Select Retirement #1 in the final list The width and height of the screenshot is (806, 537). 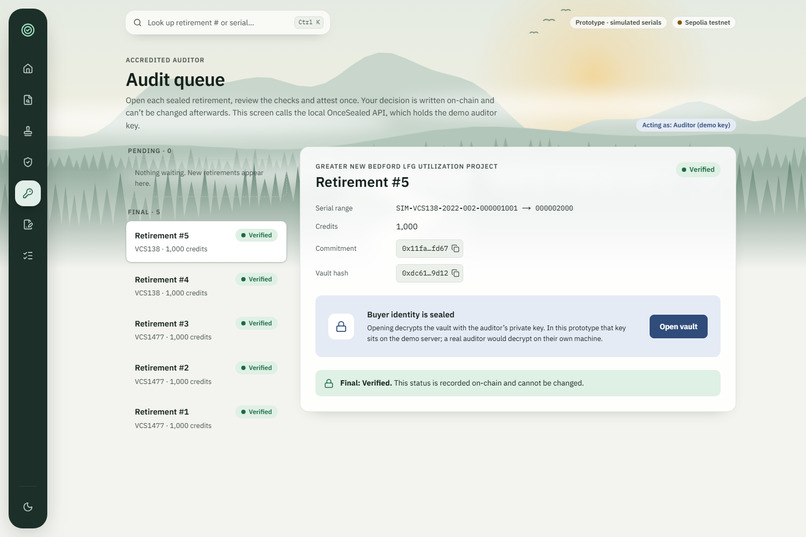pyautogui.click(x=206, y=418)
